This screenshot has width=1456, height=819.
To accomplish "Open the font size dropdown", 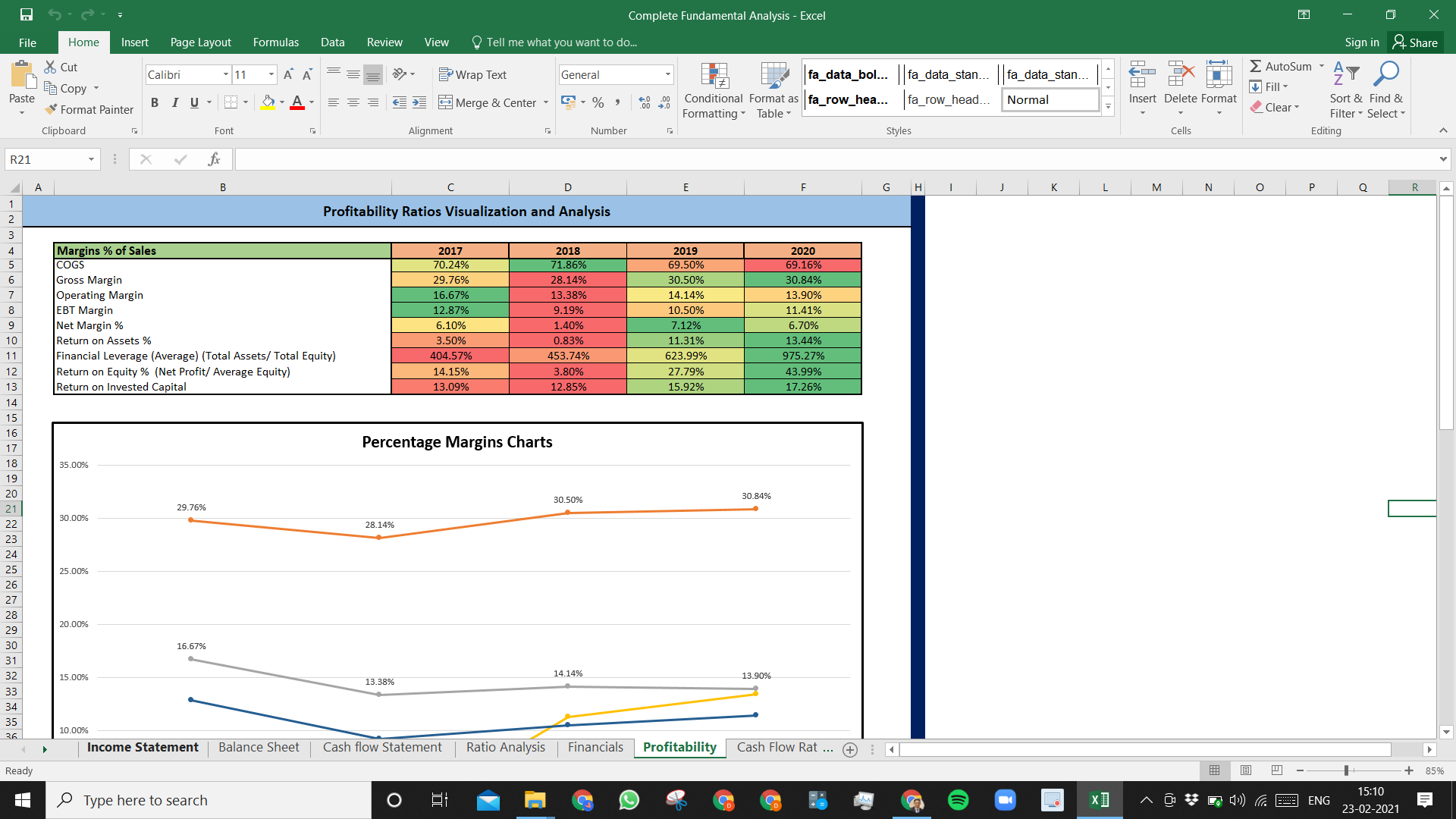I will 271,74.
